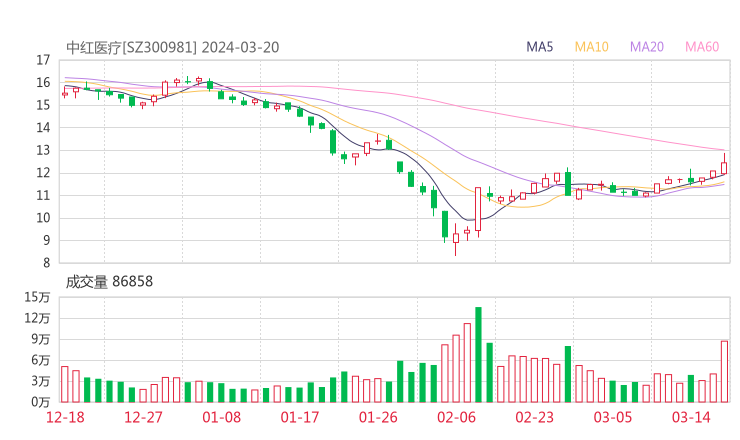The width and height of the screenshot is (740, 440).
Task: Click the MA60 legend label
Action: pos(702,47)
